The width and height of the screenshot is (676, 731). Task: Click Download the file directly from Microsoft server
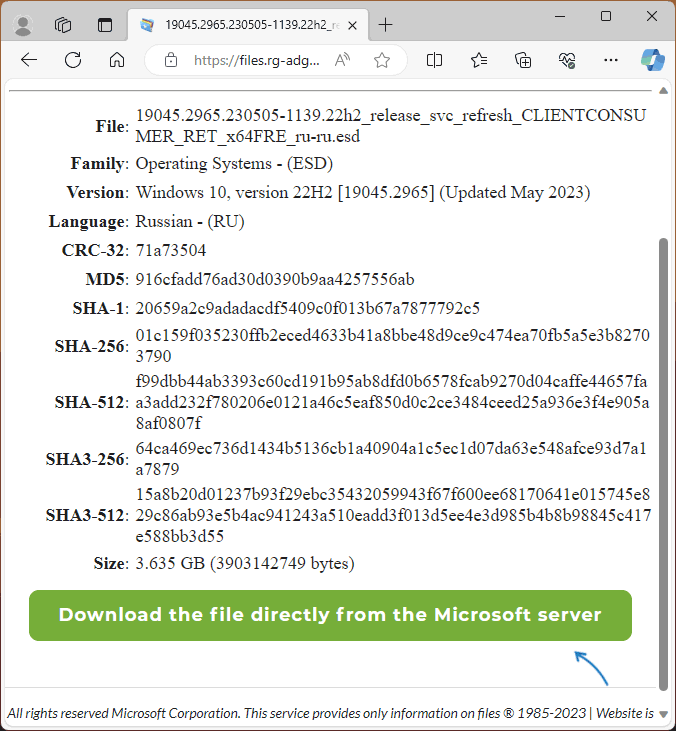pos(330,615)
